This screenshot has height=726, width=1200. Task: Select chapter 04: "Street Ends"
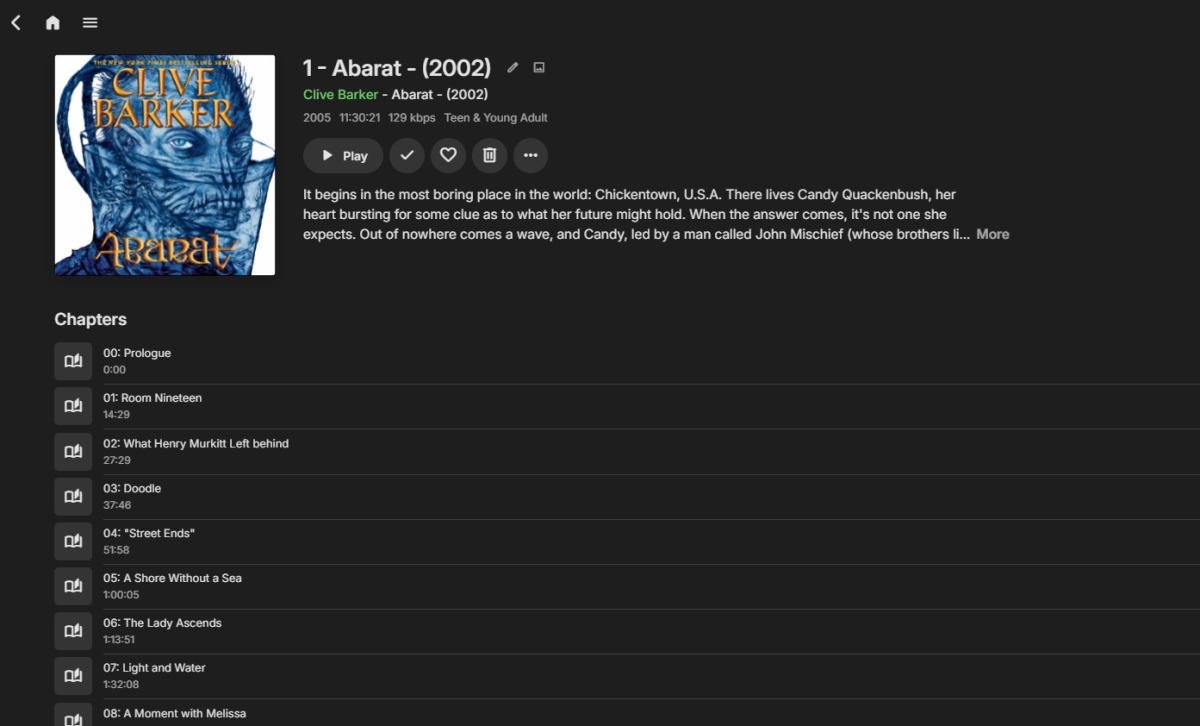click(x=651, y=541)
